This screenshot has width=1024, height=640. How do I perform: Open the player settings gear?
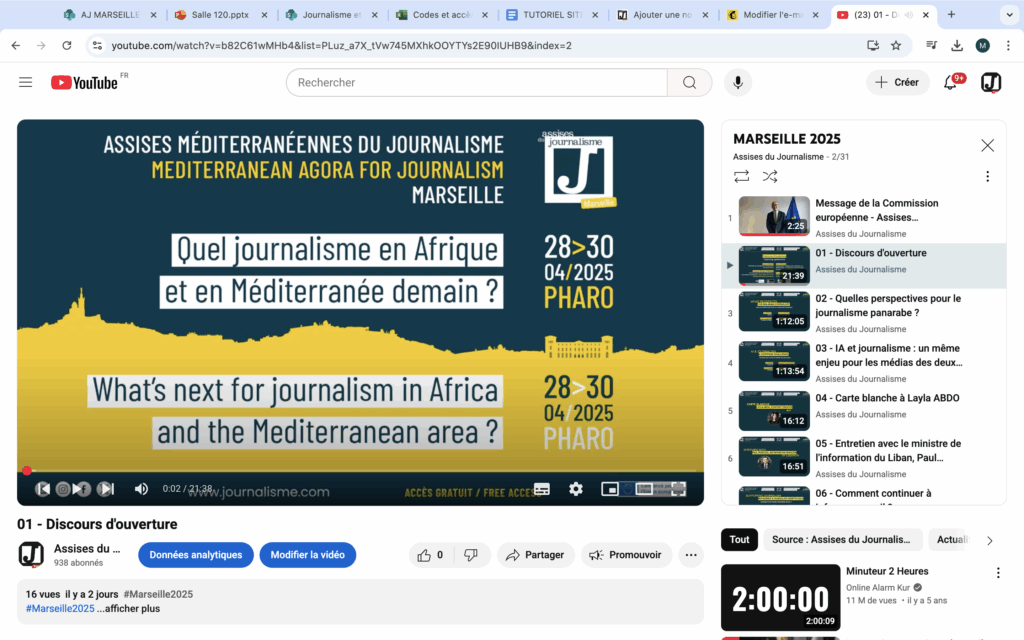coord(575,488)
